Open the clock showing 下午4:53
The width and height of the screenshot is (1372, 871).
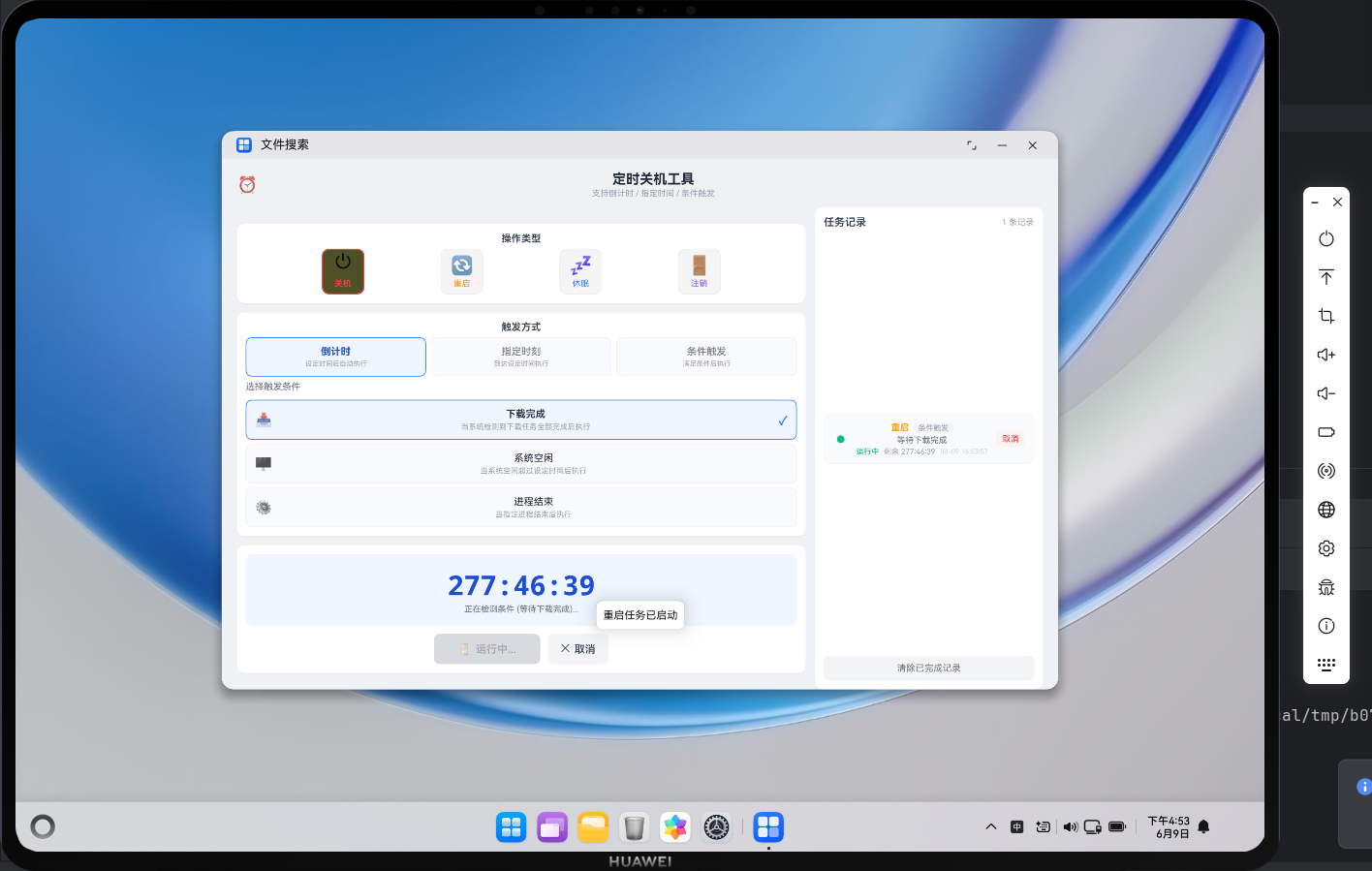pos(1169,826)
